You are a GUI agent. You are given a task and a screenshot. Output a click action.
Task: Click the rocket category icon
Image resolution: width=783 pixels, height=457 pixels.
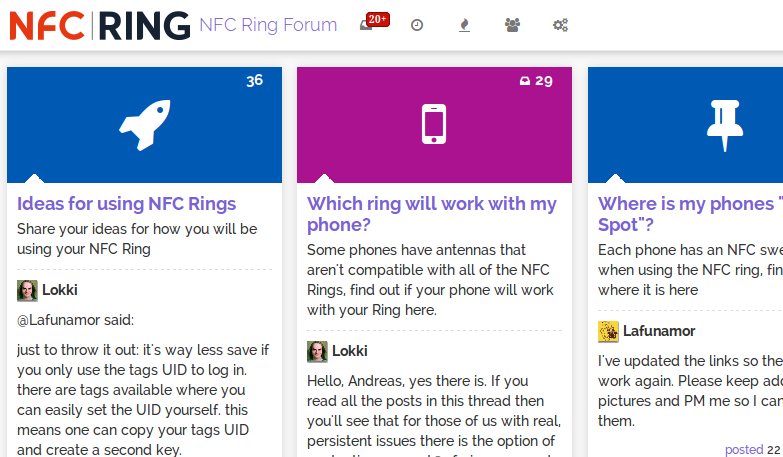144,125
